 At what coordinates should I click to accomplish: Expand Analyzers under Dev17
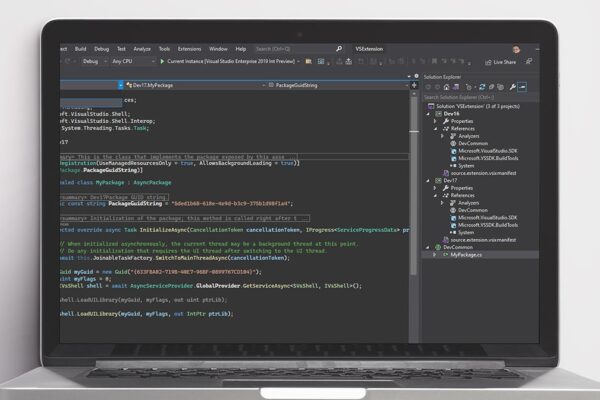pyautogui.click(x=442, y=203)
